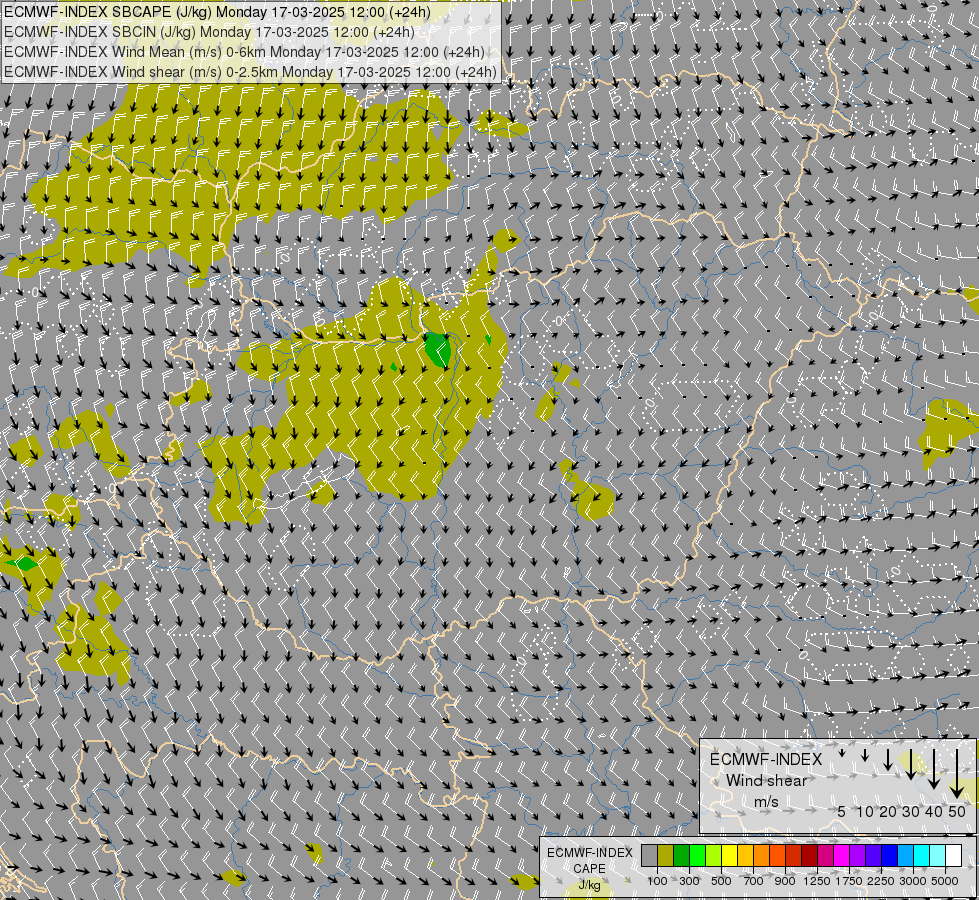The width and height of the screenshot is (979, 900).
Task: Select the pure yellow CAPE legend swatch
Action: [x=729, y=856]
